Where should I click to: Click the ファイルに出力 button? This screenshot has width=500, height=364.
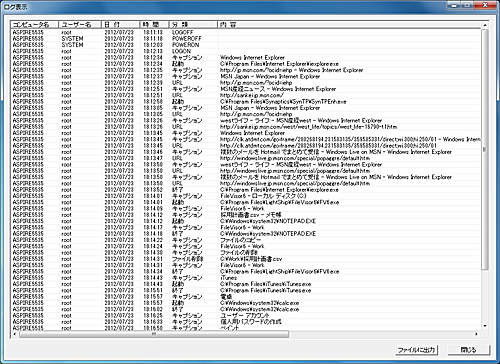[x=417, y=350]
